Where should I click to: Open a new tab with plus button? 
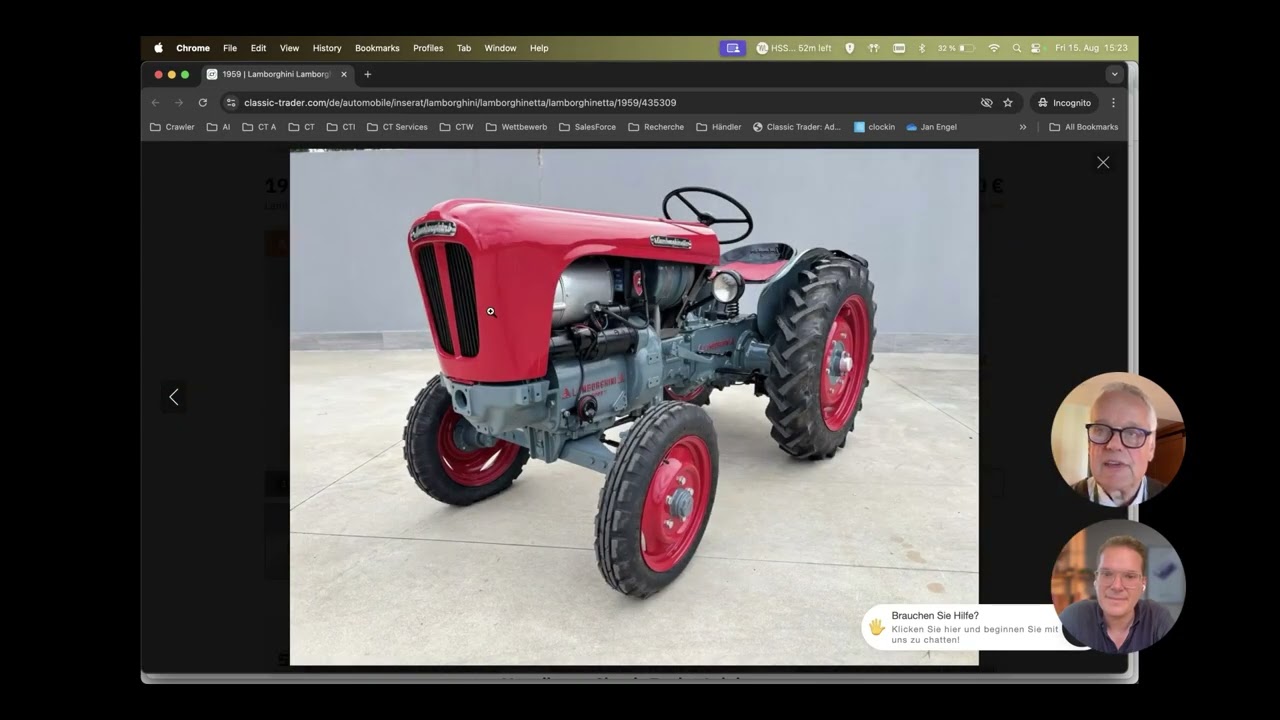pyautogui.click(x=367, y=74)
